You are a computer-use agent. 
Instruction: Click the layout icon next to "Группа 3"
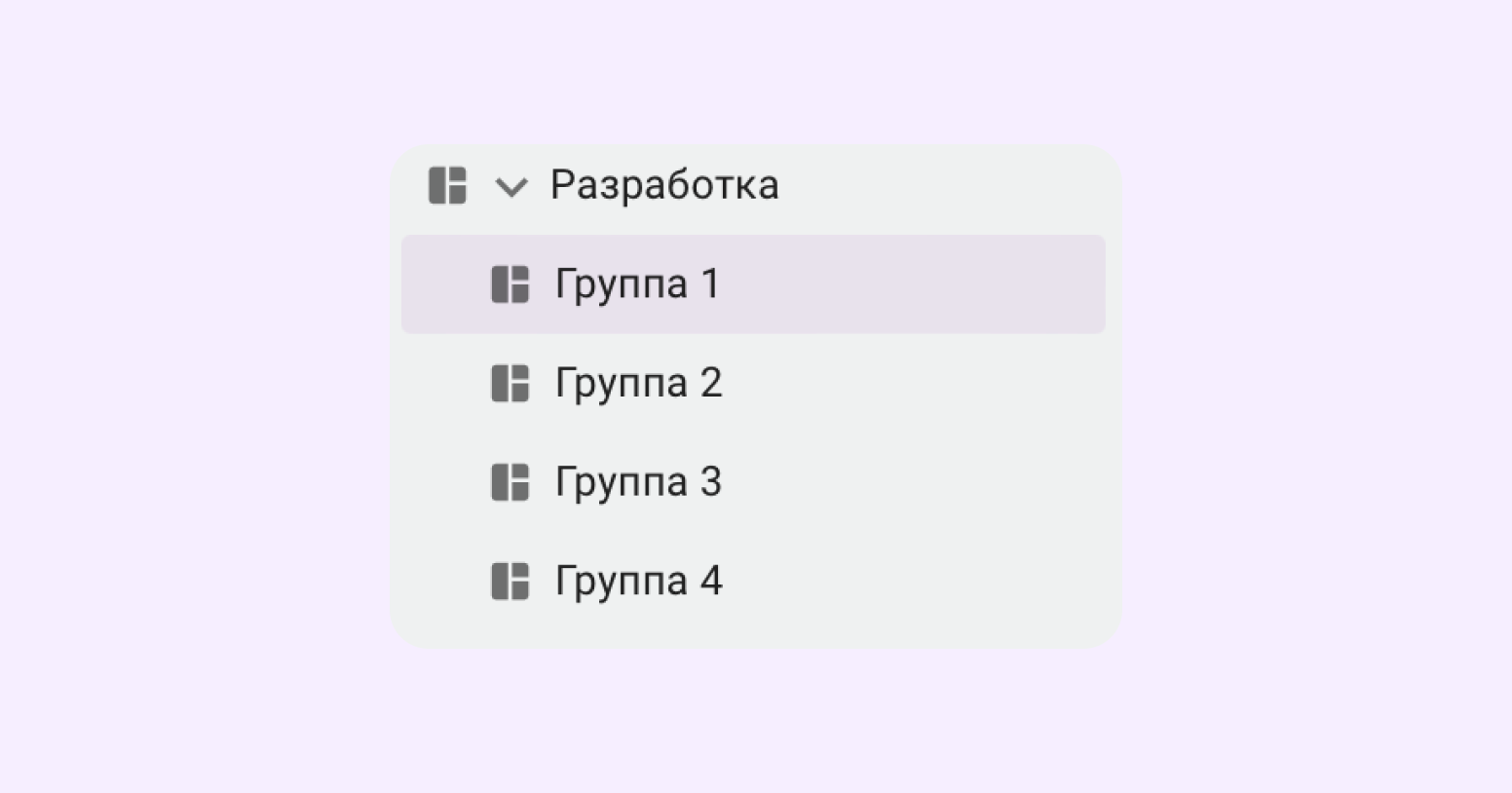click(510, 482)
